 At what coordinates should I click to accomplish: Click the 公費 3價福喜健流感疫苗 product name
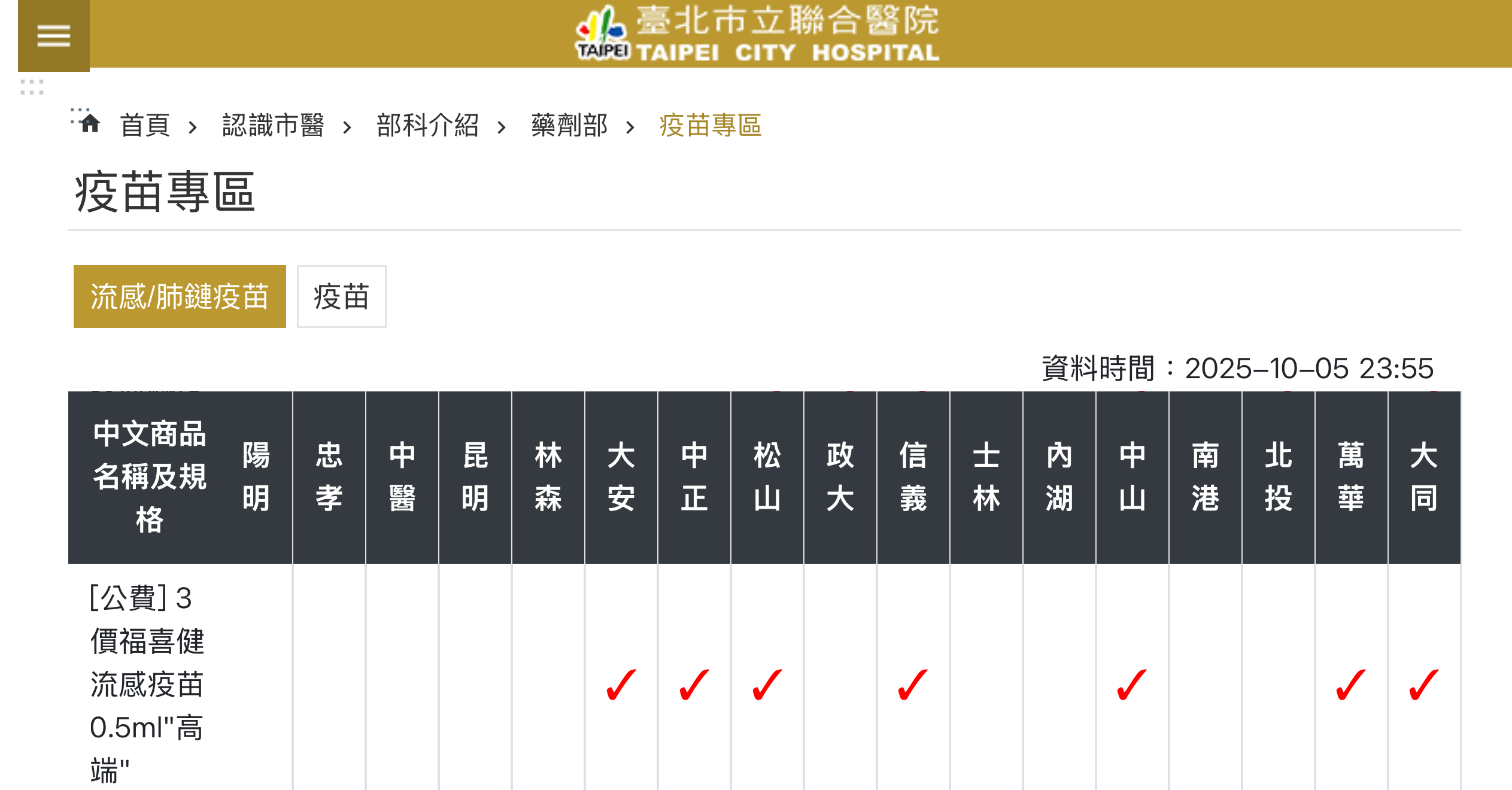[147, 683]
